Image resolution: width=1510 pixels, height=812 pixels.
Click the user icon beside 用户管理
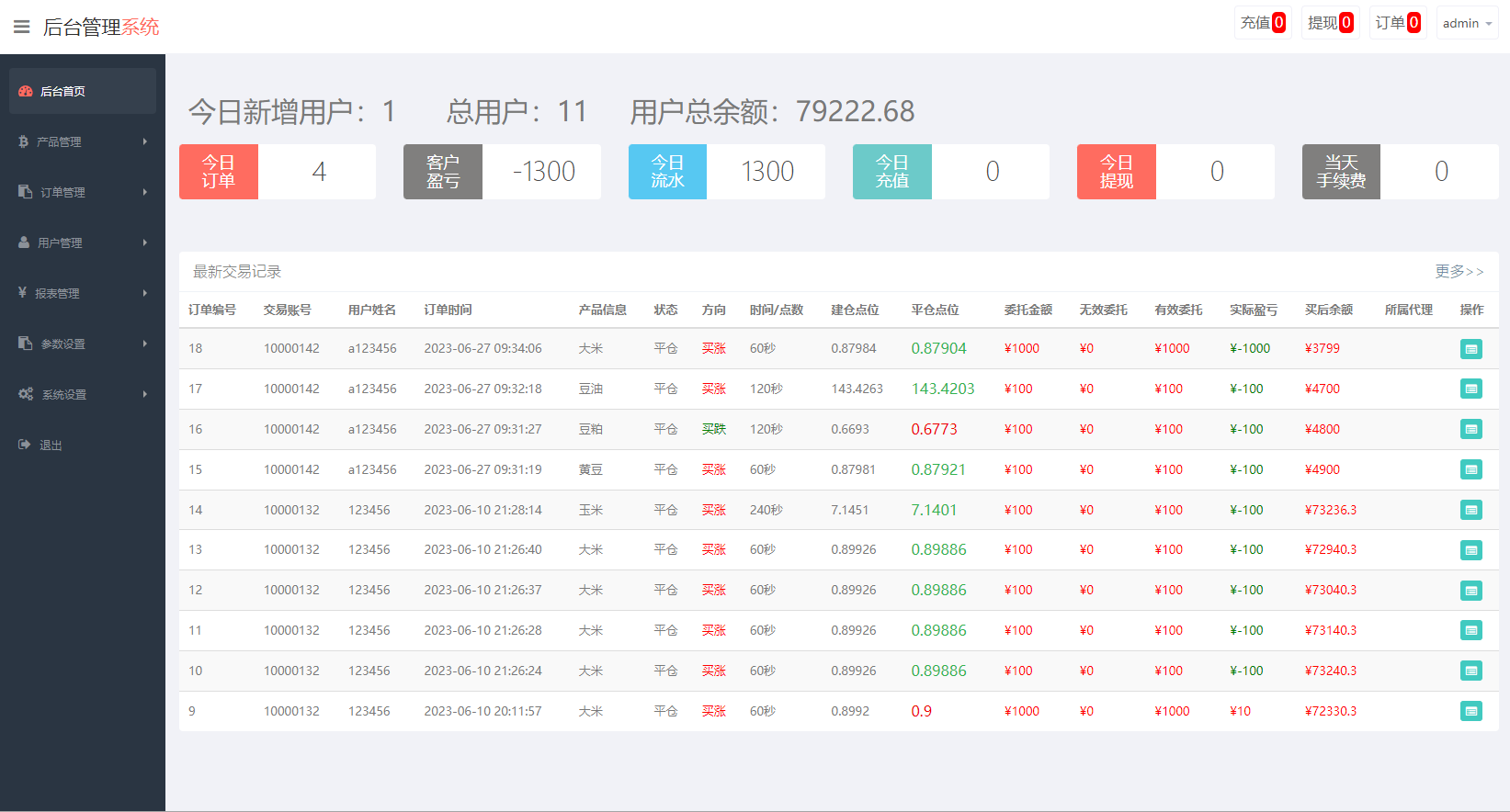tap(24, 242)
